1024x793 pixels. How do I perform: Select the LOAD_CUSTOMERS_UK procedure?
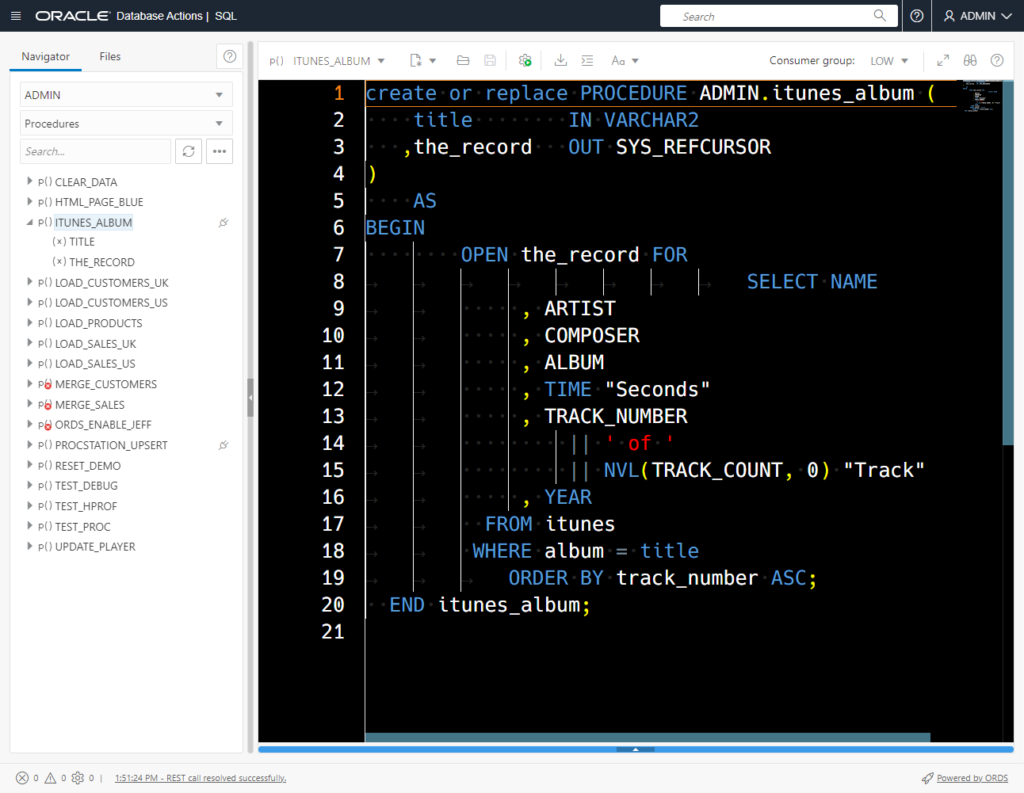point(112,283)
